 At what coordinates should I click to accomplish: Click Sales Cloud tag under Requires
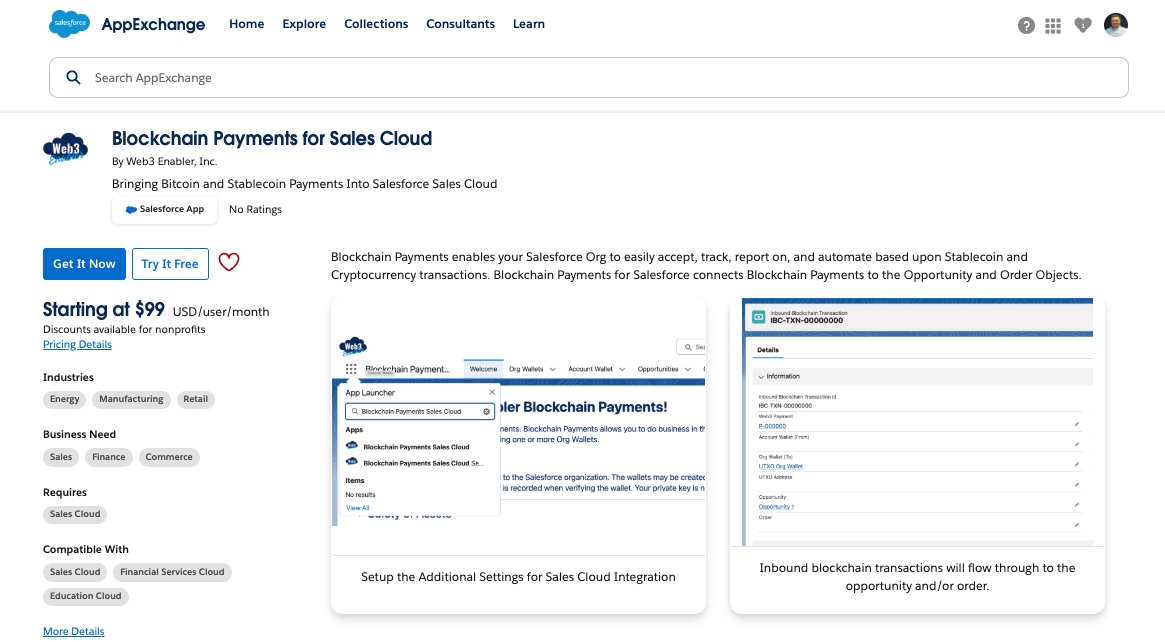(x=75, y=514)
